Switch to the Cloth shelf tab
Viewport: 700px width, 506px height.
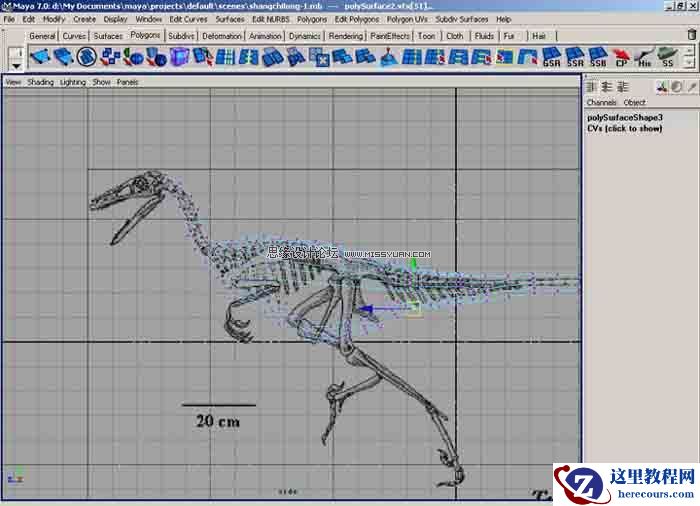(454, 36)
